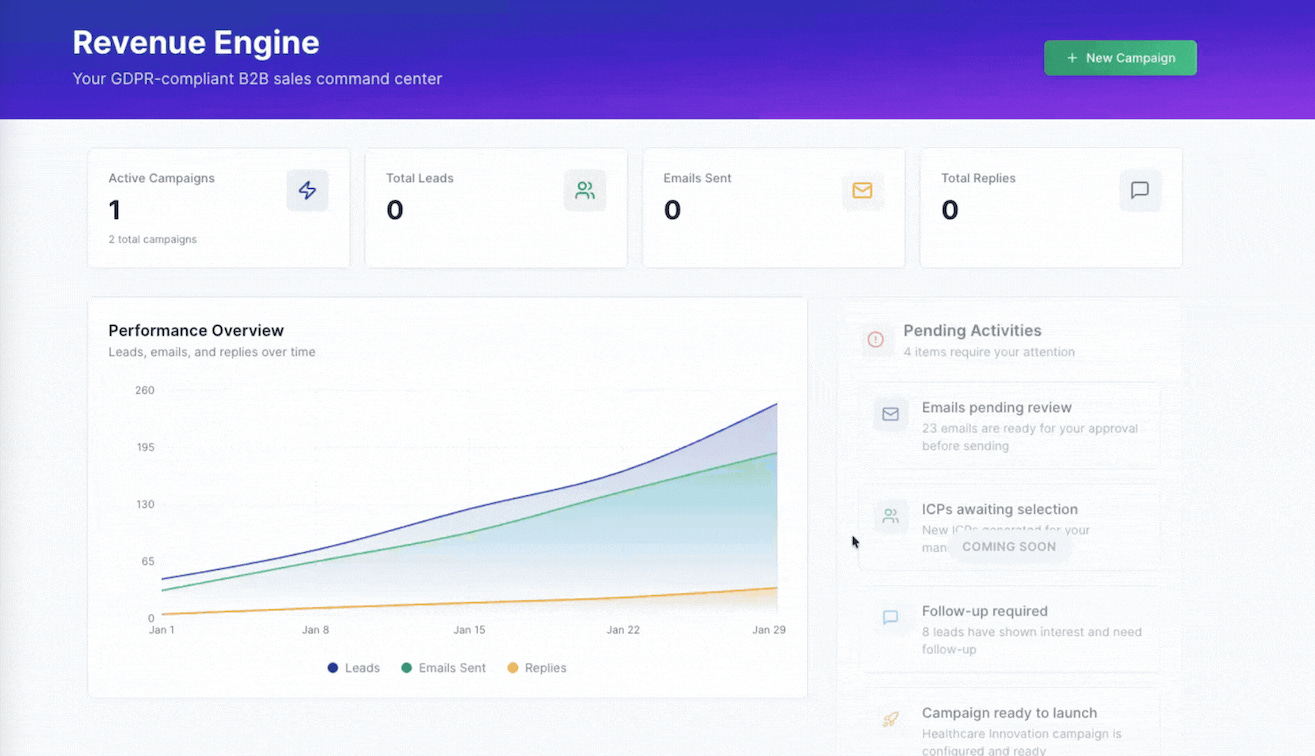Viewport: 1315px width, 756px height.
Task: Click the people icon for ICPs awaiting selection
Action: point(891,516)
